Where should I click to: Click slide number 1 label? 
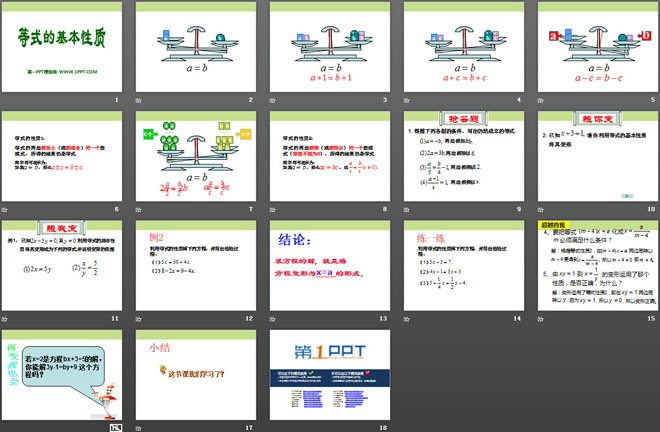117,100
